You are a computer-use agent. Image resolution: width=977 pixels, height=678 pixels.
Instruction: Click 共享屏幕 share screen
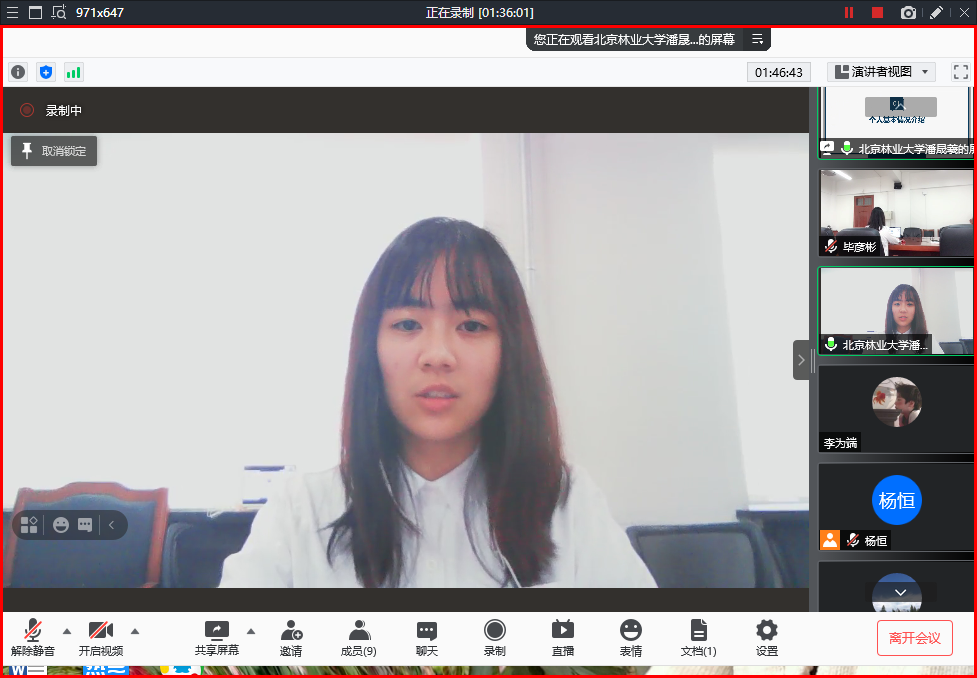(x=217, y=637)
